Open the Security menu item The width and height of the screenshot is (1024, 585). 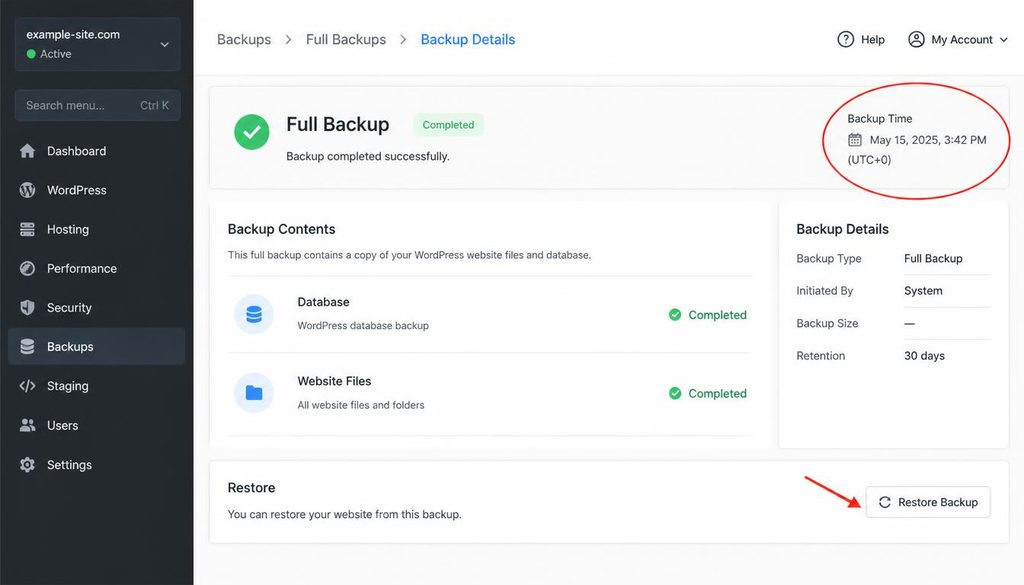97,308
